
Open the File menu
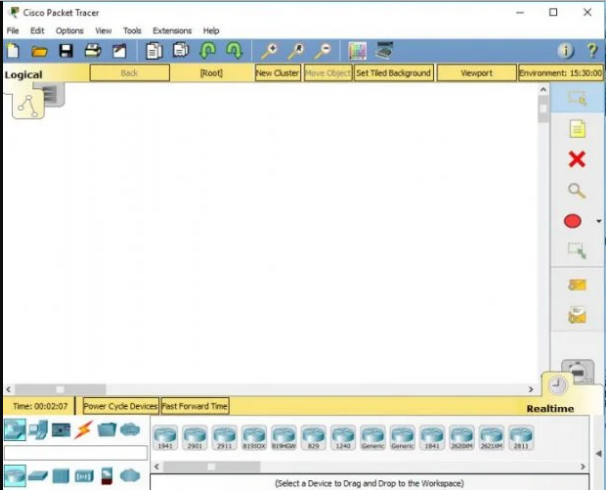tap(13, 31)
